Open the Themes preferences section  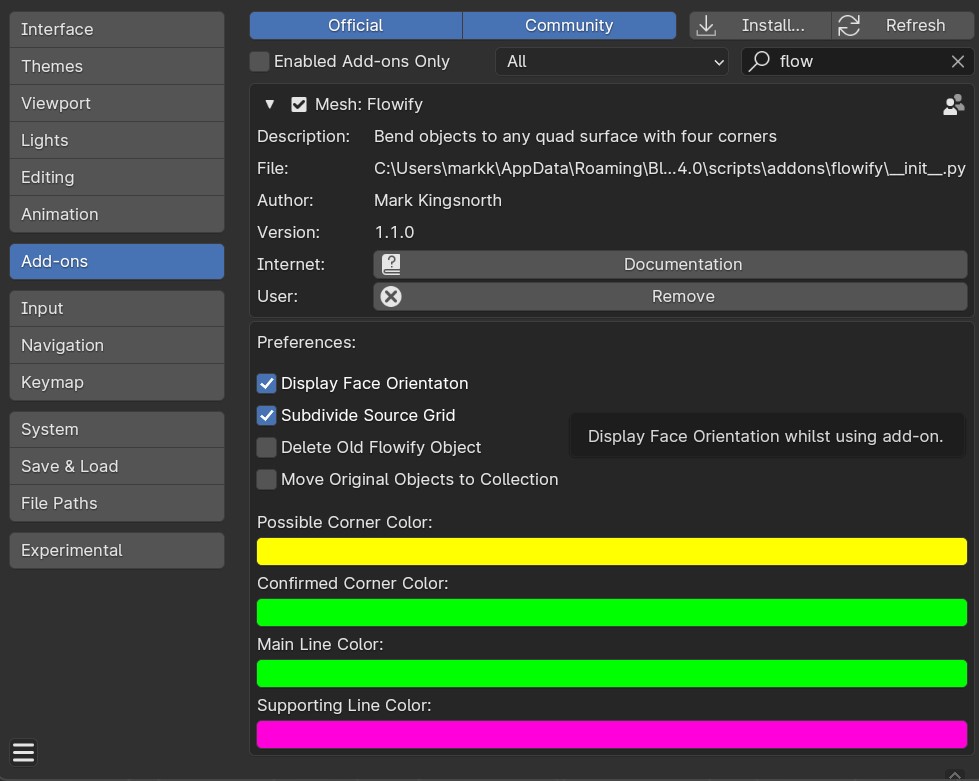[x=117, y=66]
